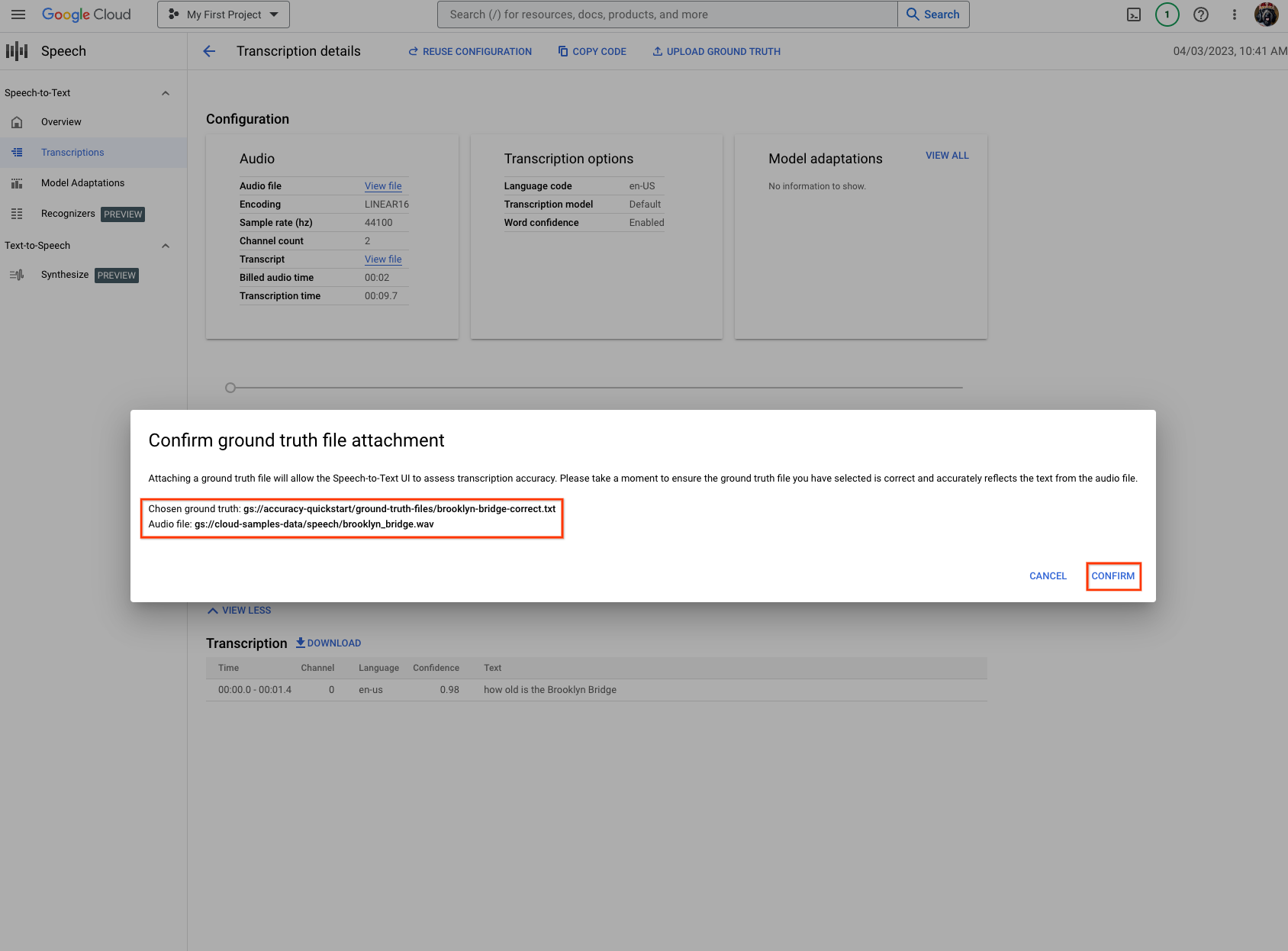Screen dimensions: 1288x951
Task: Collapse details with VIEW LESS
Action: point(239,610)
